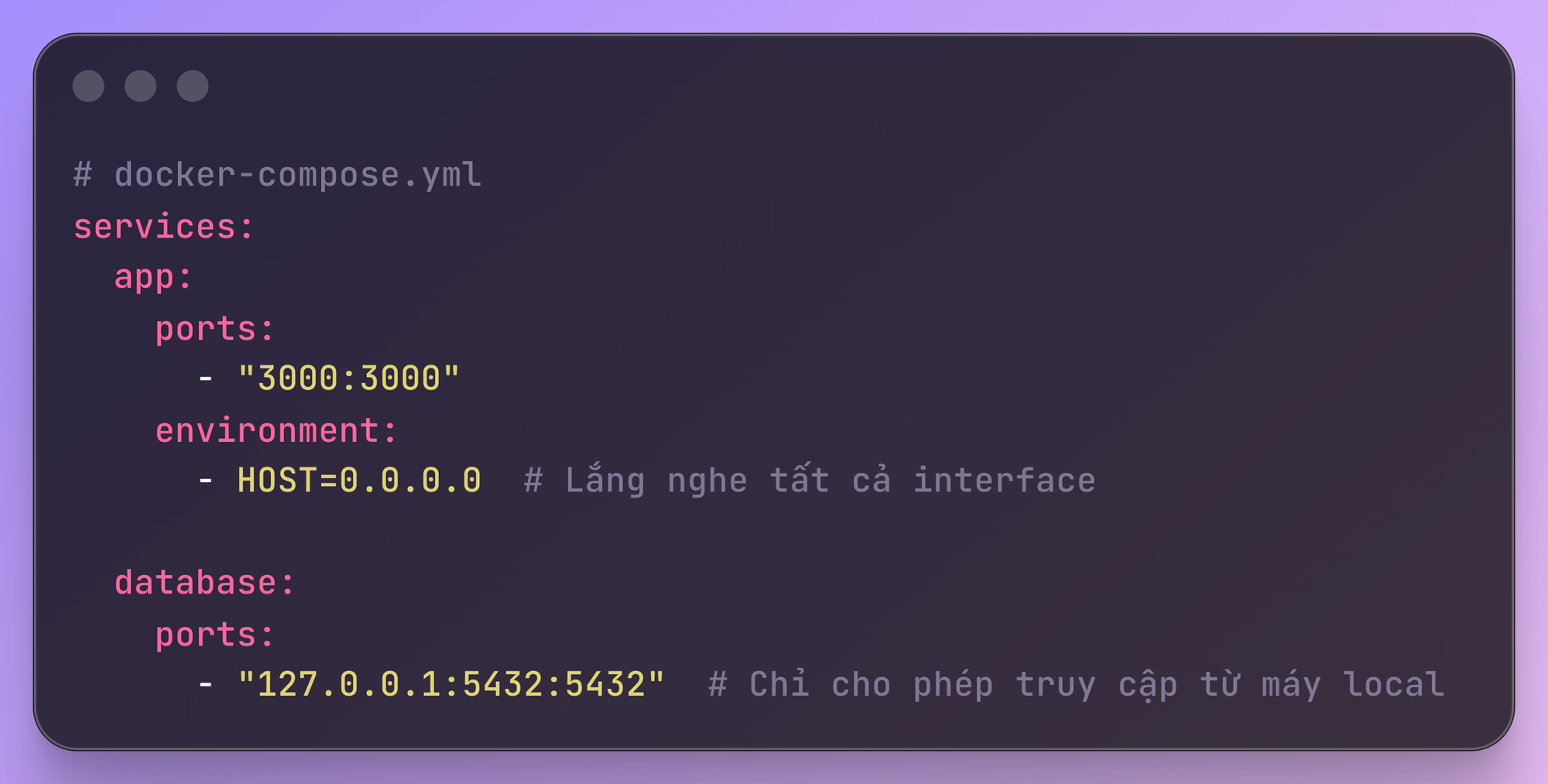This screenshot has width=1548, height=784.
Task: Click the dash before HOST=0.0.0.0
Action: click(206, 481)
